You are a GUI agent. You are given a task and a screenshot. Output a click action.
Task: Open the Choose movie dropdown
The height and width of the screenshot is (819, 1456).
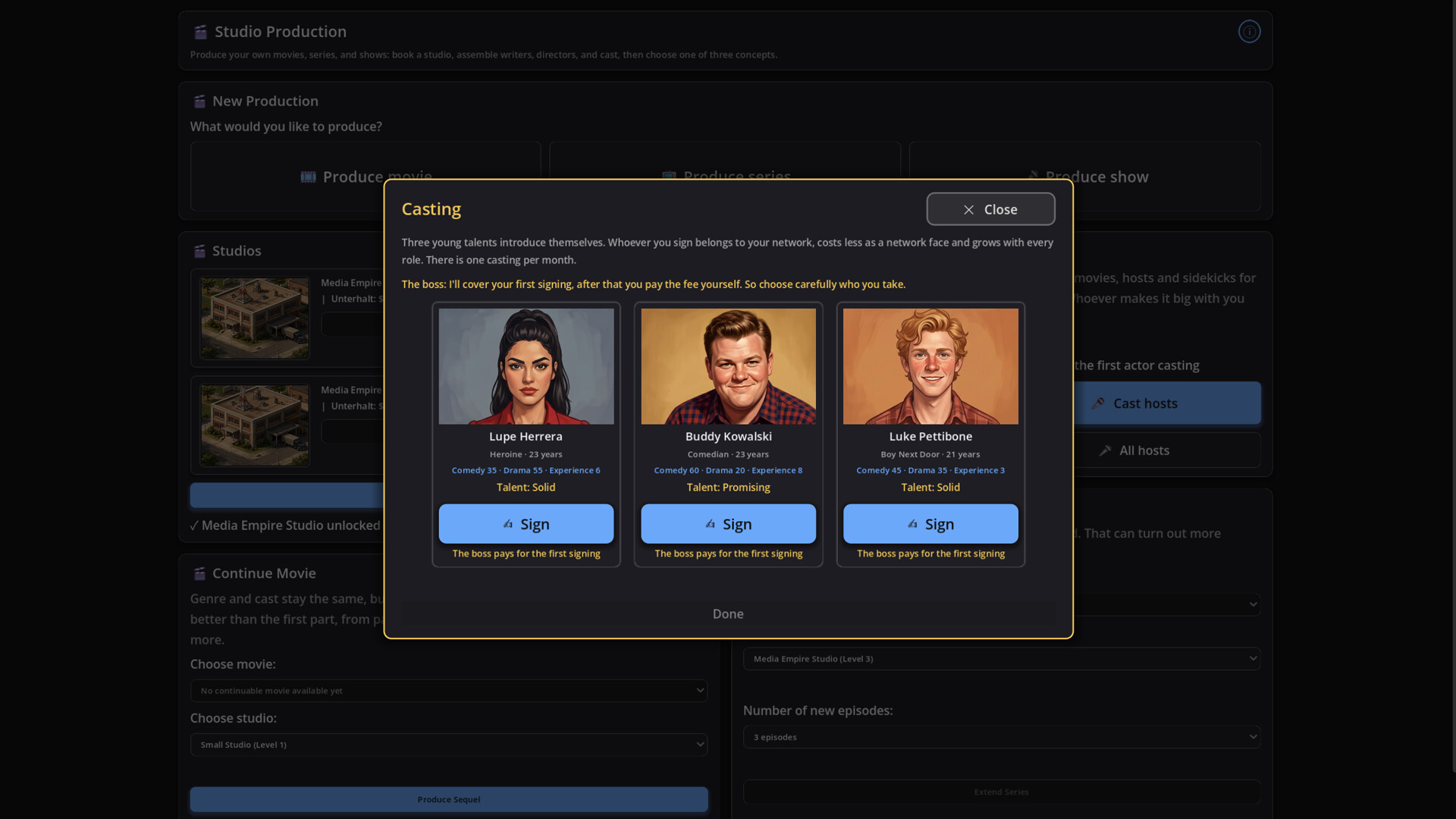coord(449,691)
